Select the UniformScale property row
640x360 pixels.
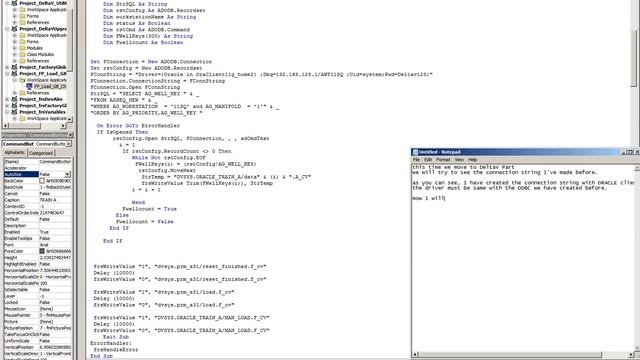(x=38, y=341)
